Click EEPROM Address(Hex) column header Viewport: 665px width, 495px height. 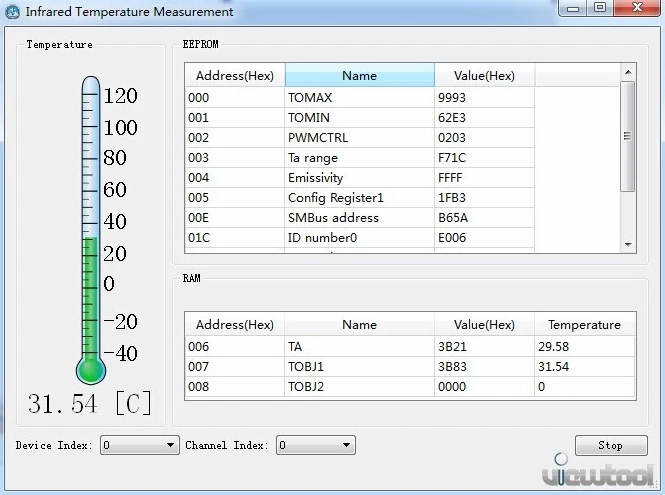[235, 76]
